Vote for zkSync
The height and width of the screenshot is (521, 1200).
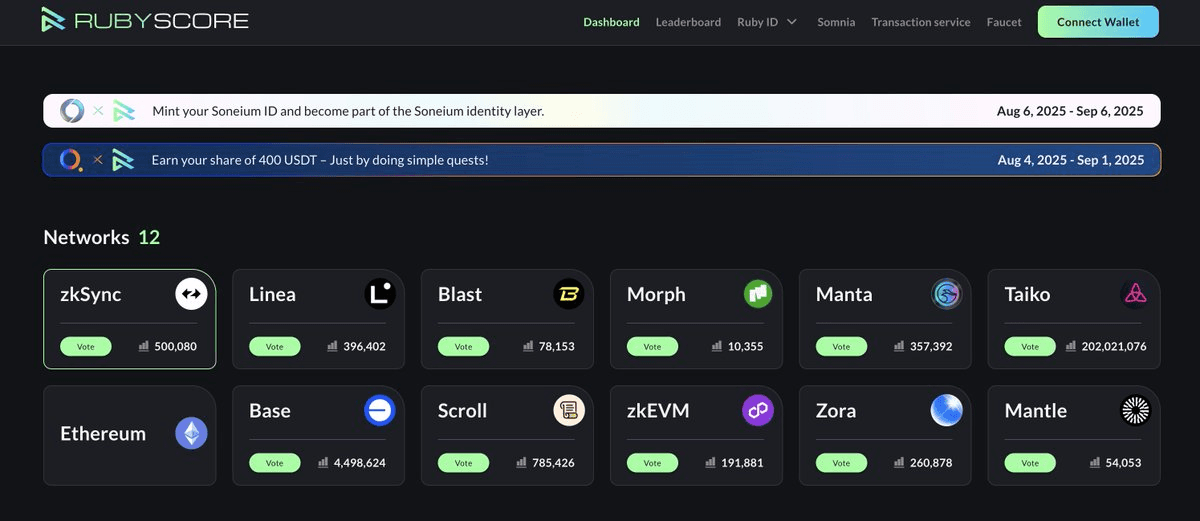tap(85, 346)
